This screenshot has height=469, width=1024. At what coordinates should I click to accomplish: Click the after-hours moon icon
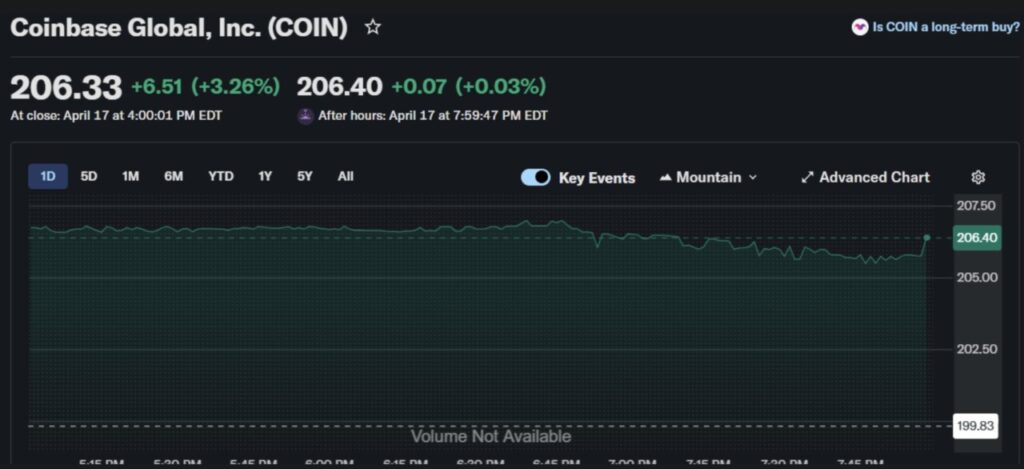[305, 116]
